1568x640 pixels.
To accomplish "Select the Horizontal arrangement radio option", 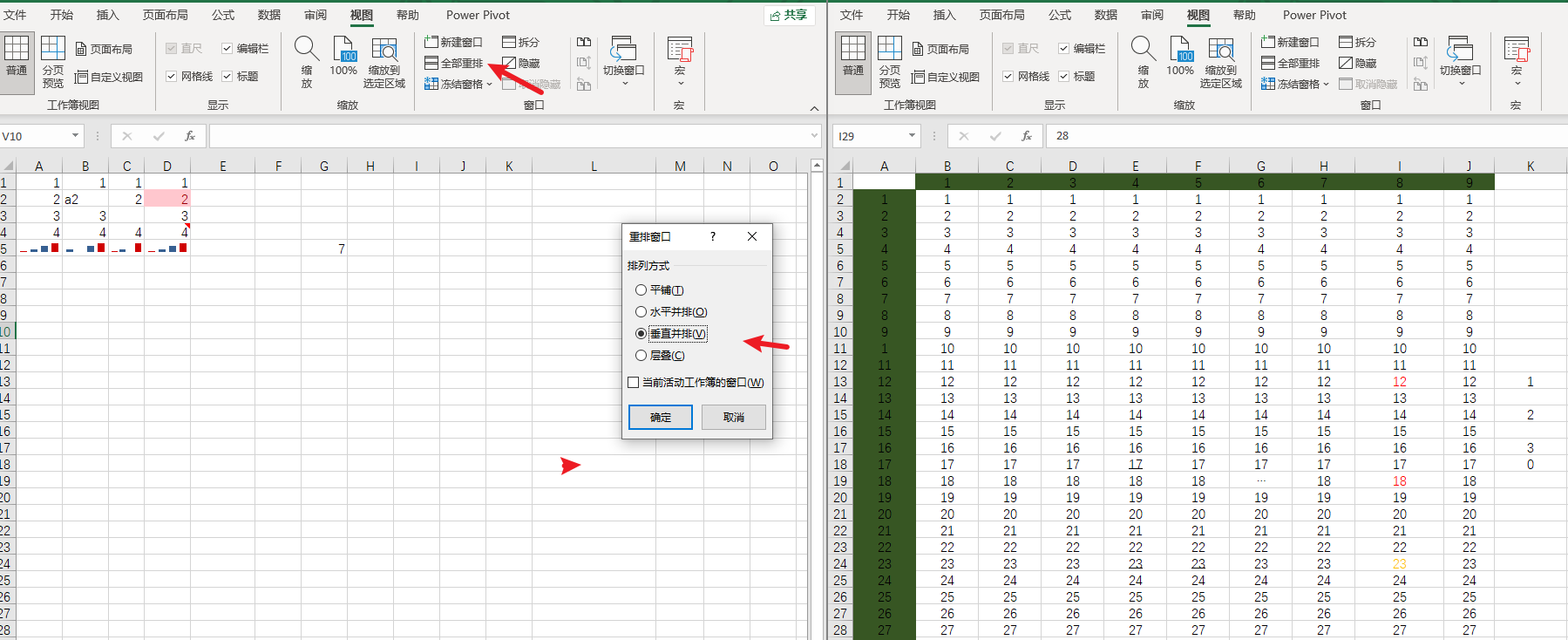I will (x=641, y=312).
